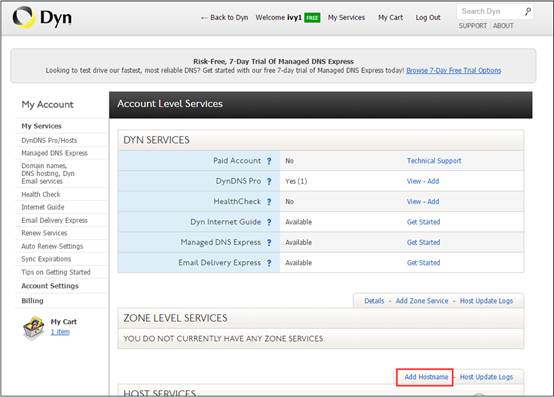
Task: Click the question mark for Email Delivery Express
Action: [269, 263]
